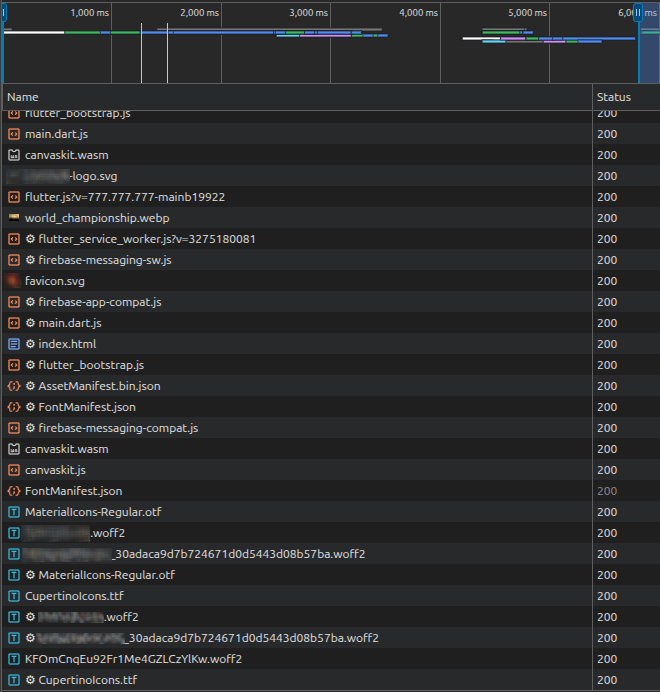Sort requests by the Name column header
The width and height of the screenshot is (660, 692).
pyautogui.click(x=297, y=97)
